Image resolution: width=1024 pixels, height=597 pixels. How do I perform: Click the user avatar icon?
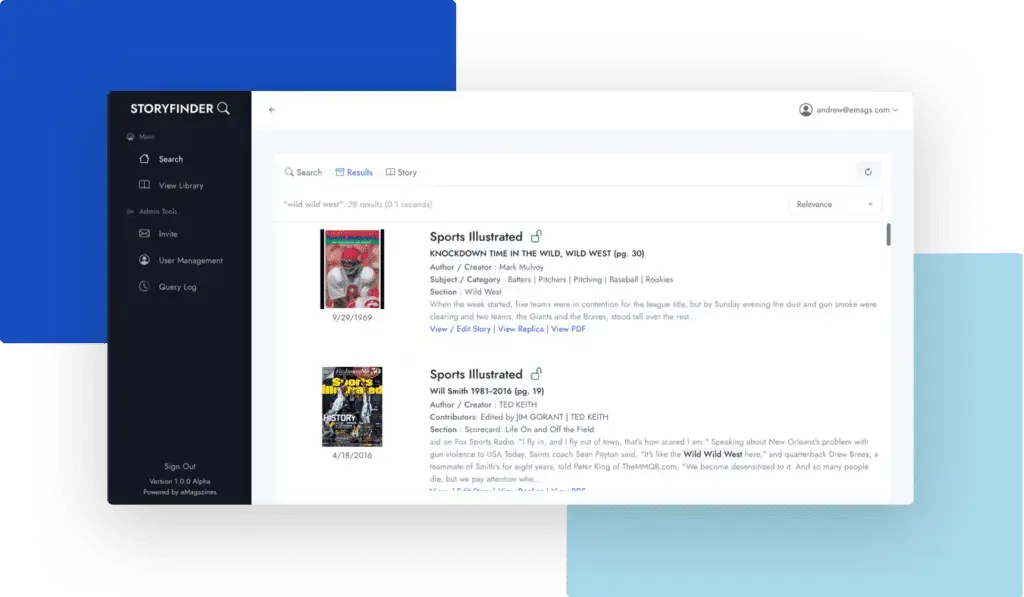click(806, 110)
